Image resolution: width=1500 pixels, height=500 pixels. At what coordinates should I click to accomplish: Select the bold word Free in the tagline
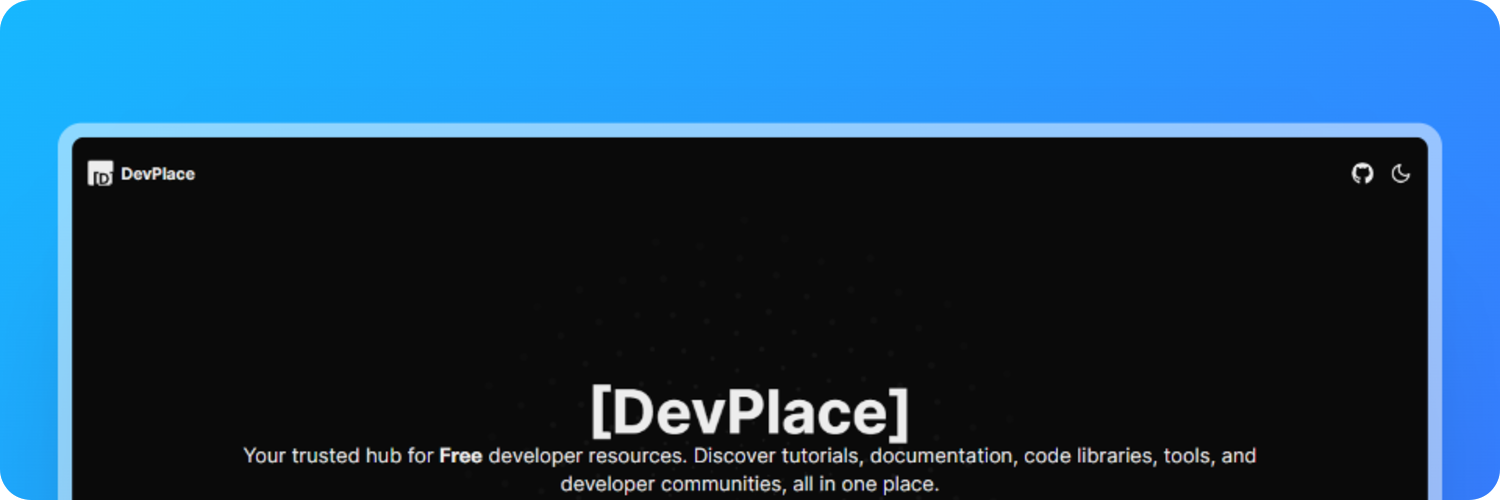[461, 456]
